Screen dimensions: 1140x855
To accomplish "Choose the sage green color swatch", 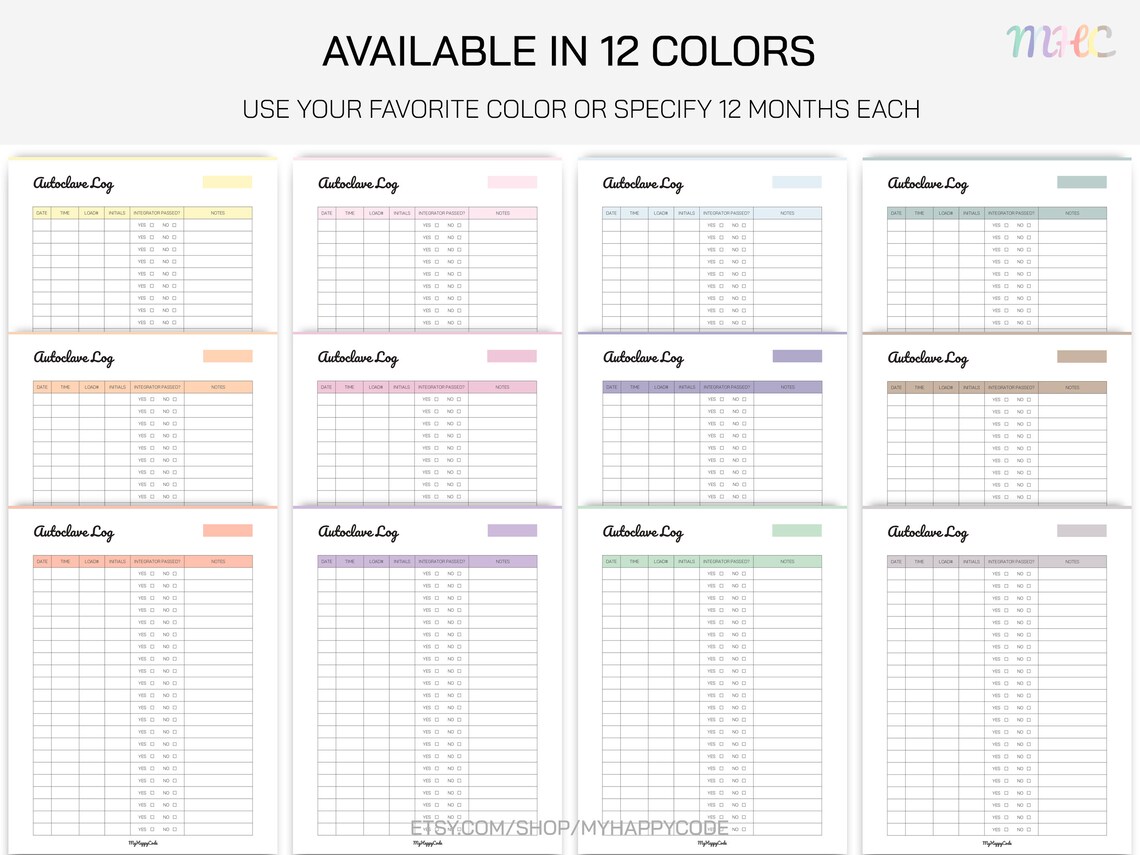I will [x=1082, y=182].
